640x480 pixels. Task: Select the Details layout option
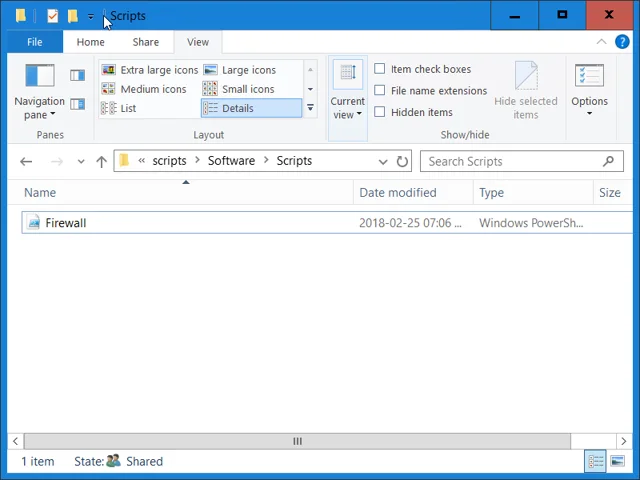tap(251, 108)
